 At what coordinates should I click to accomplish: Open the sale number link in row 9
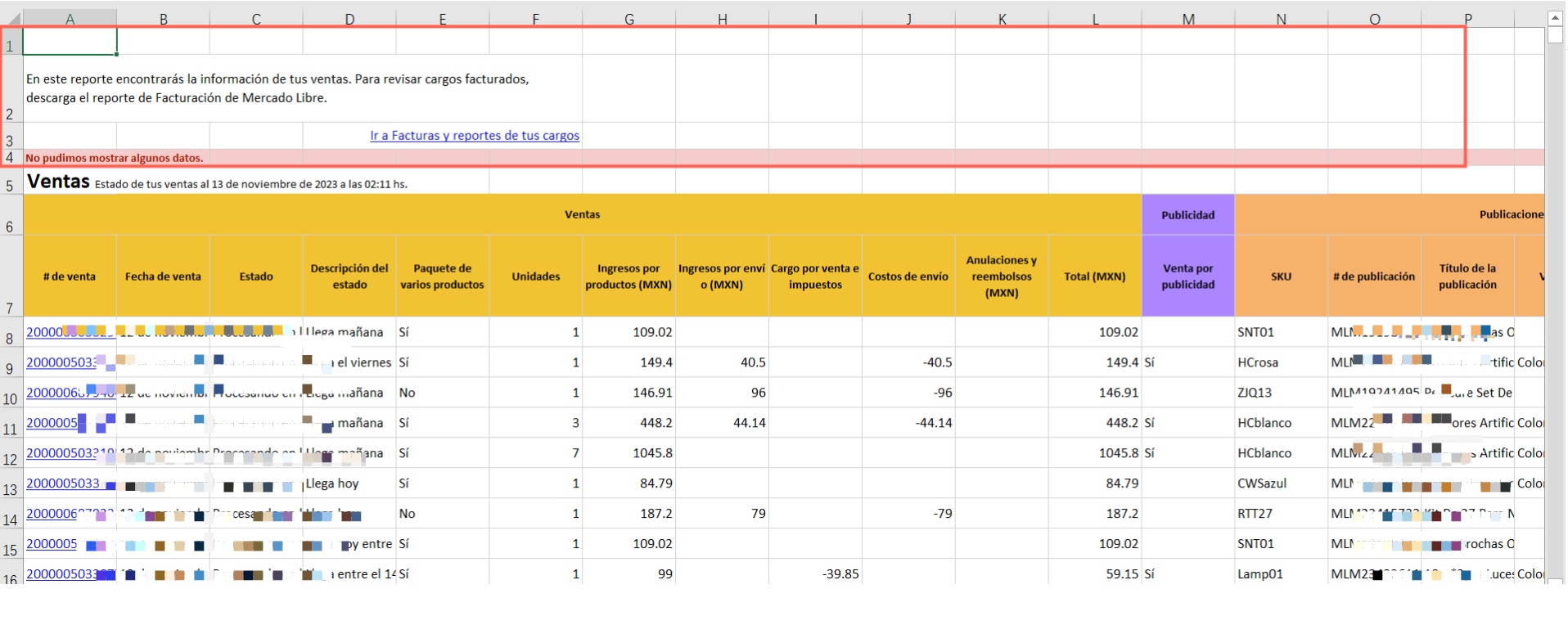pyautogui.click(x=61, y=362)
